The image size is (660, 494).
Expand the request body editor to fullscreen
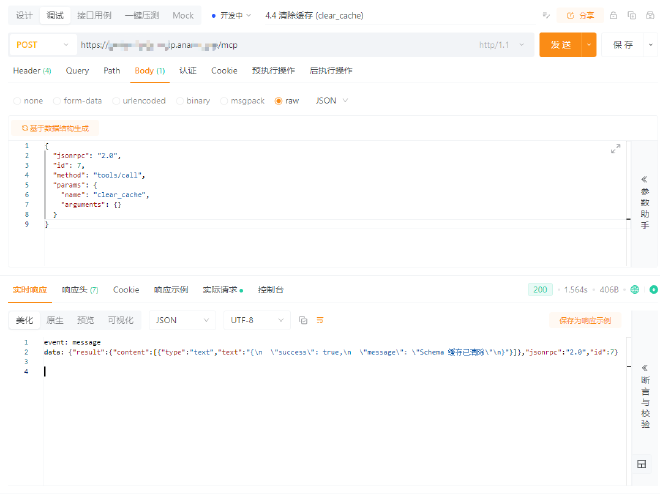point(615,149)
